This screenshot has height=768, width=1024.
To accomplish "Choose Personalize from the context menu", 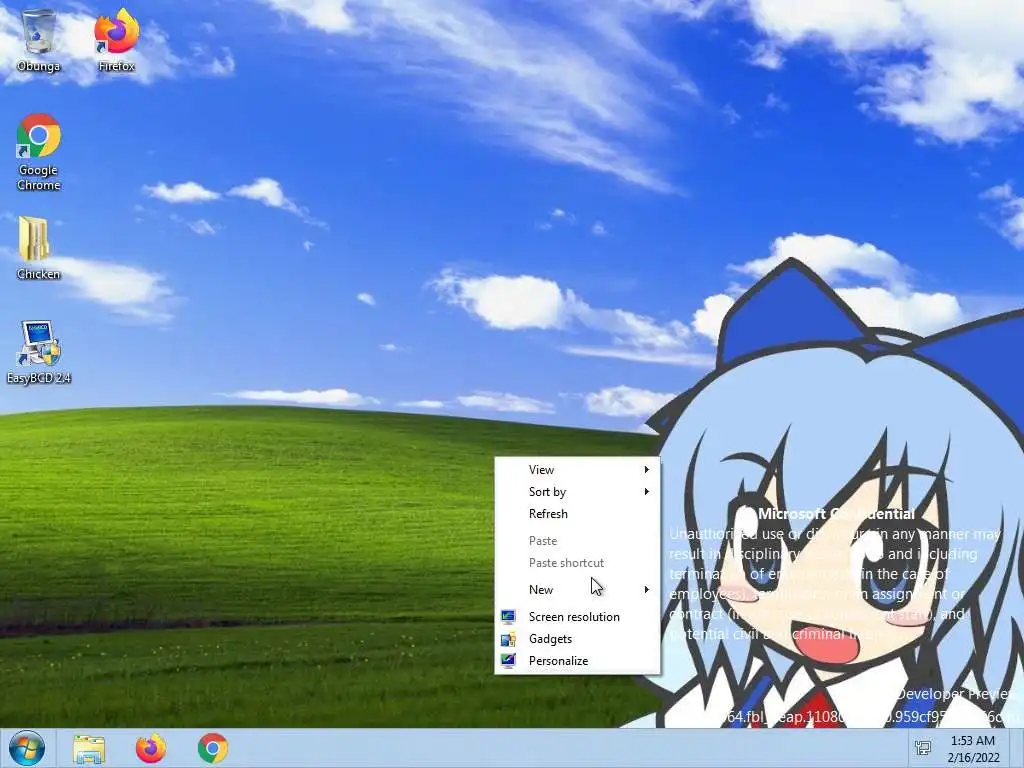I will [x=577, y=661].
